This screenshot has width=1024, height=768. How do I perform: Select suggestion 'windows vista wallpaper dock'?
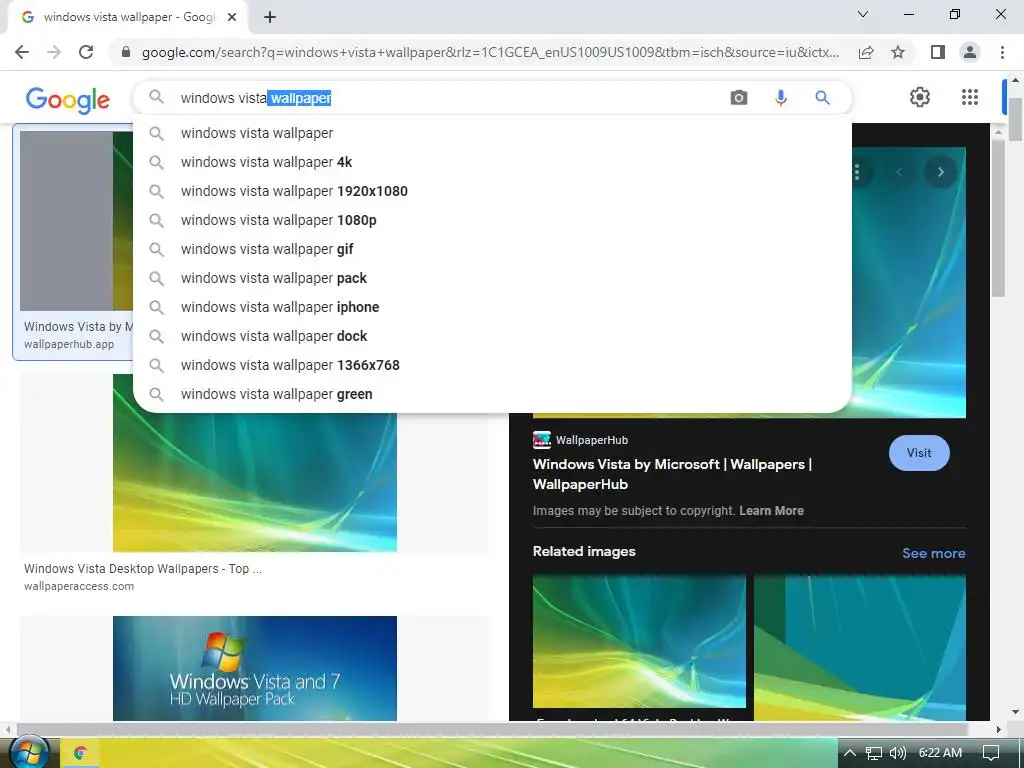tap(492, 336)
